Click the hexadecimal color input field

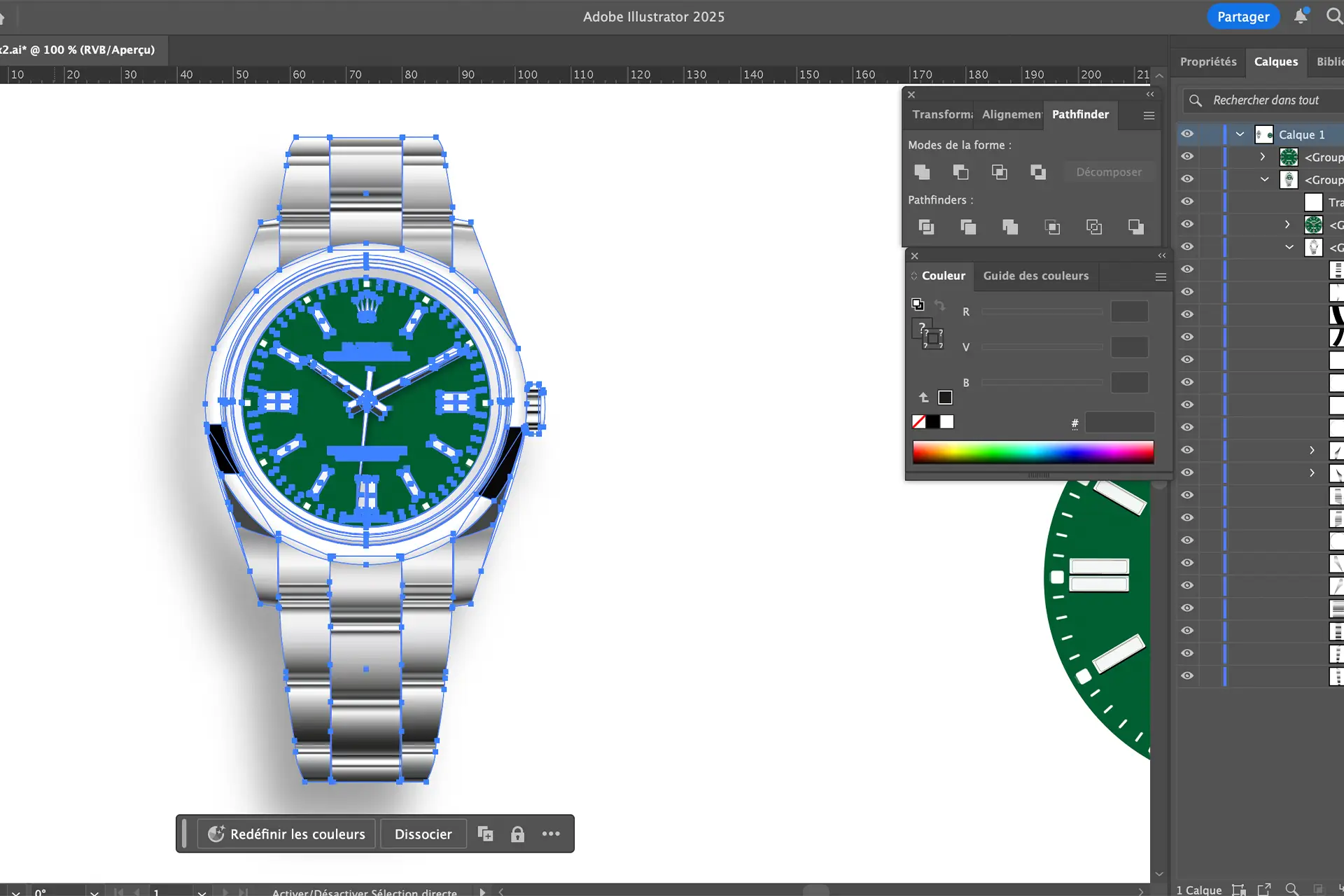pyautogui.click(x=1119, y=422)
